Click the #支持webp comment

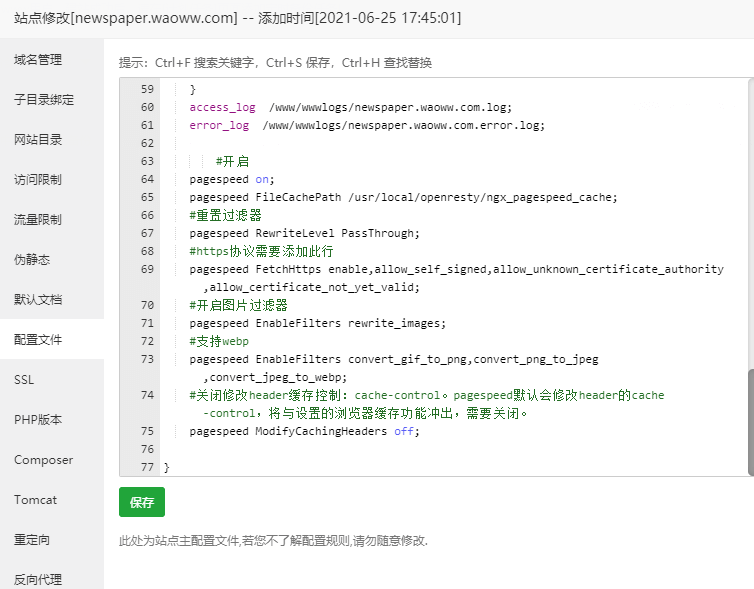(219, 341)
